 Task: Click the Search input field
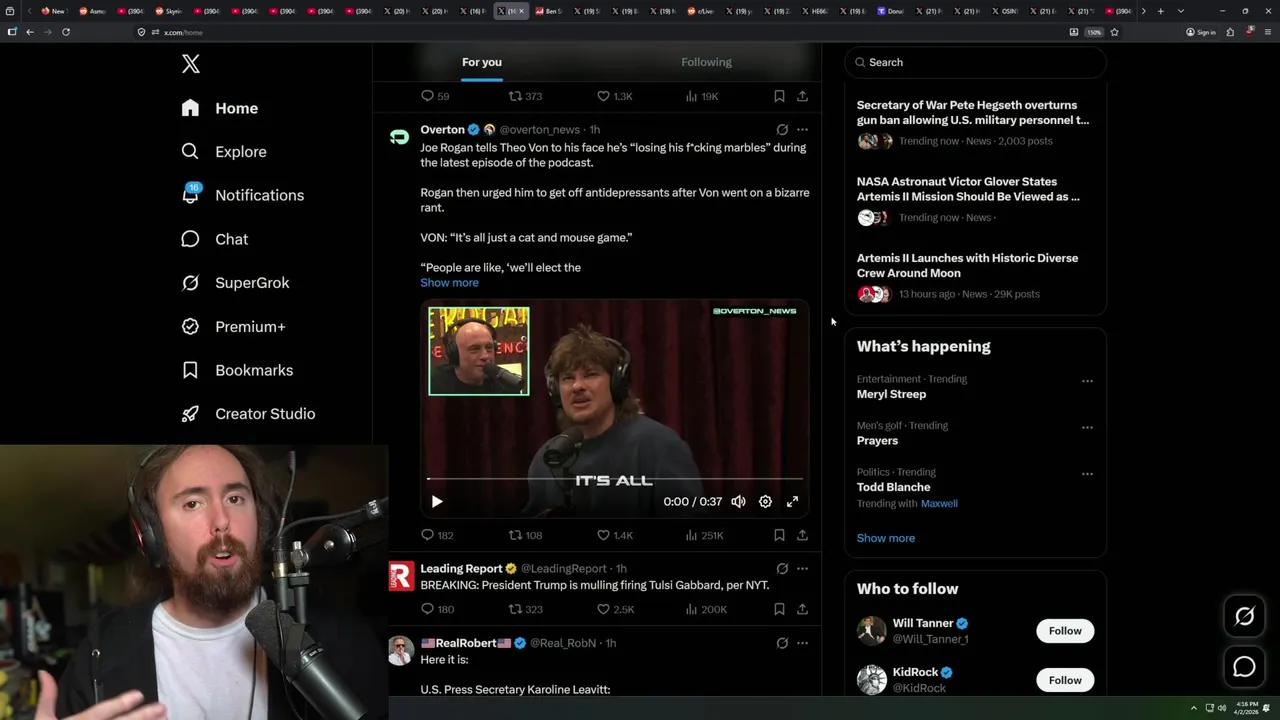pyautogui.click(x=976, y=62)
